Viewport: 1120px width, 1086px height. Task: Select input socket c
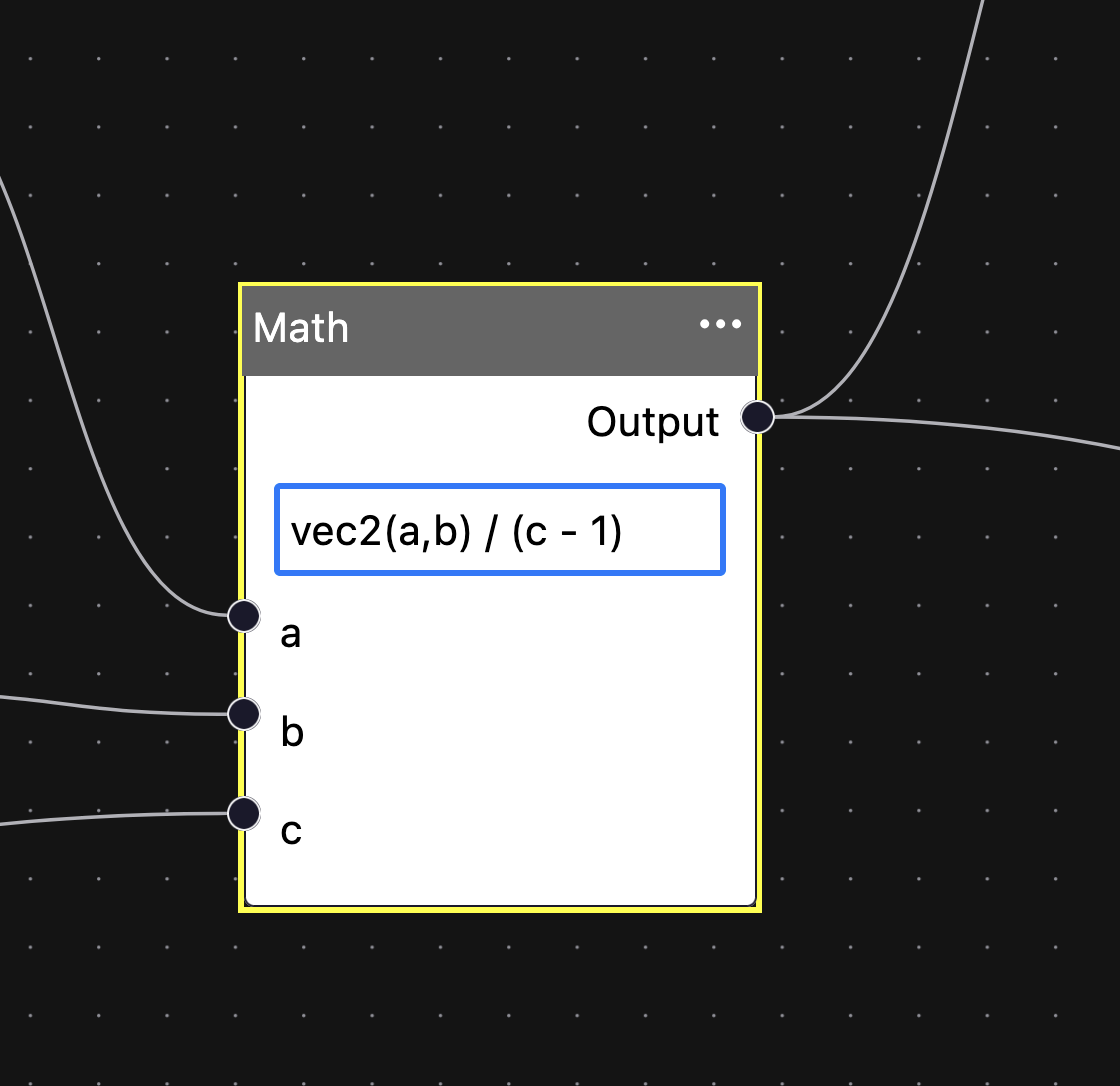(244, 814)
